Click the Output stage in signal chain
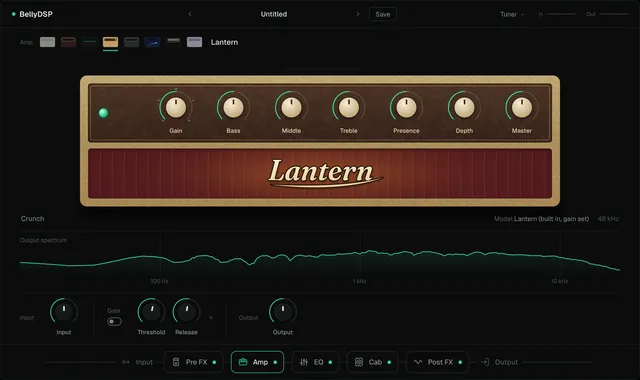Viewport: 640px width, 380px height. 500,362
